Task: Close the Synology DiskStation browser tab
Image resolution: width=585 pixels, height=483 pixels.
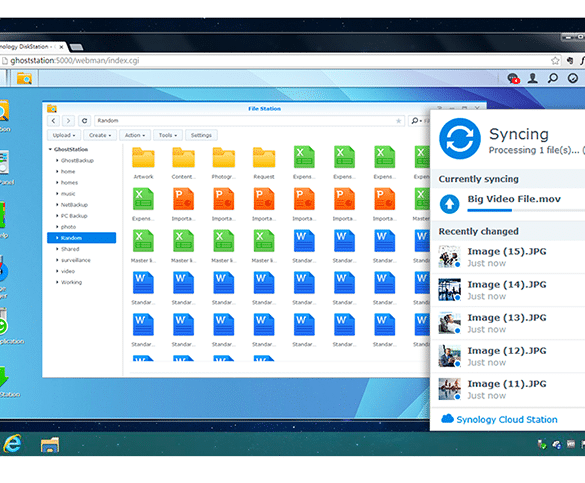Action: (61, 47)
